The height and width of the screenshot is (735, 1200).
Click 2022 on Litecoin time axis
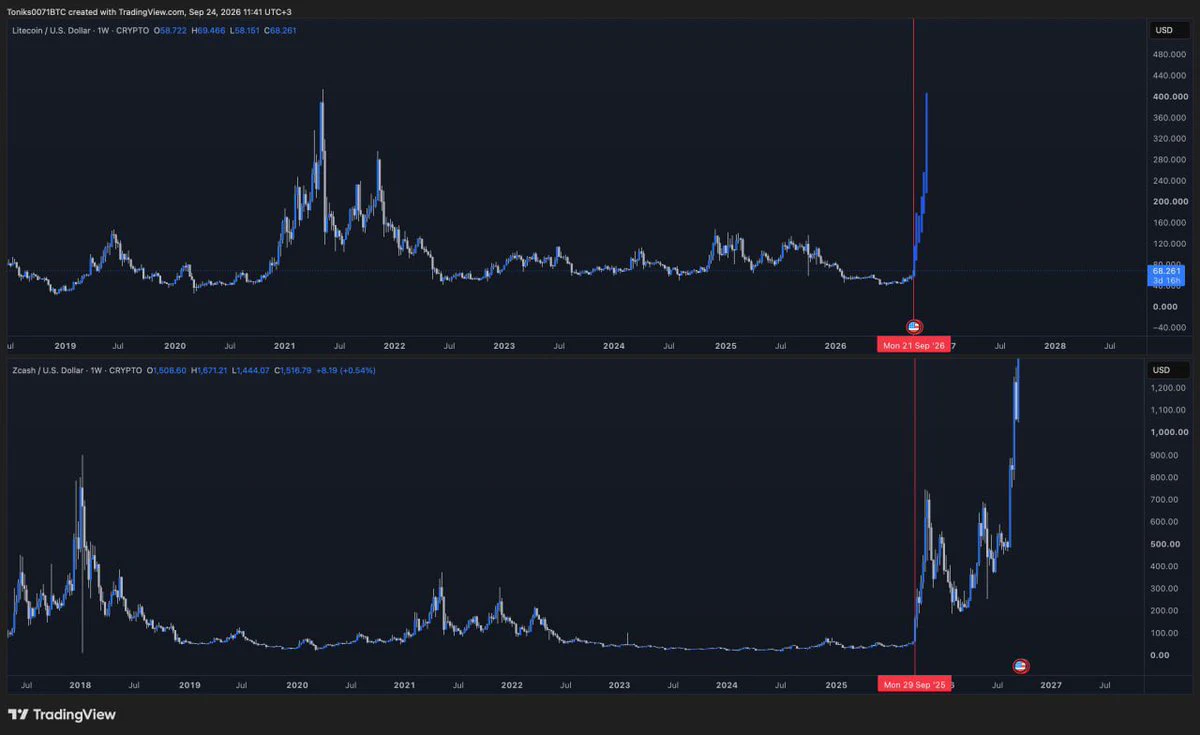click(394, 345)
